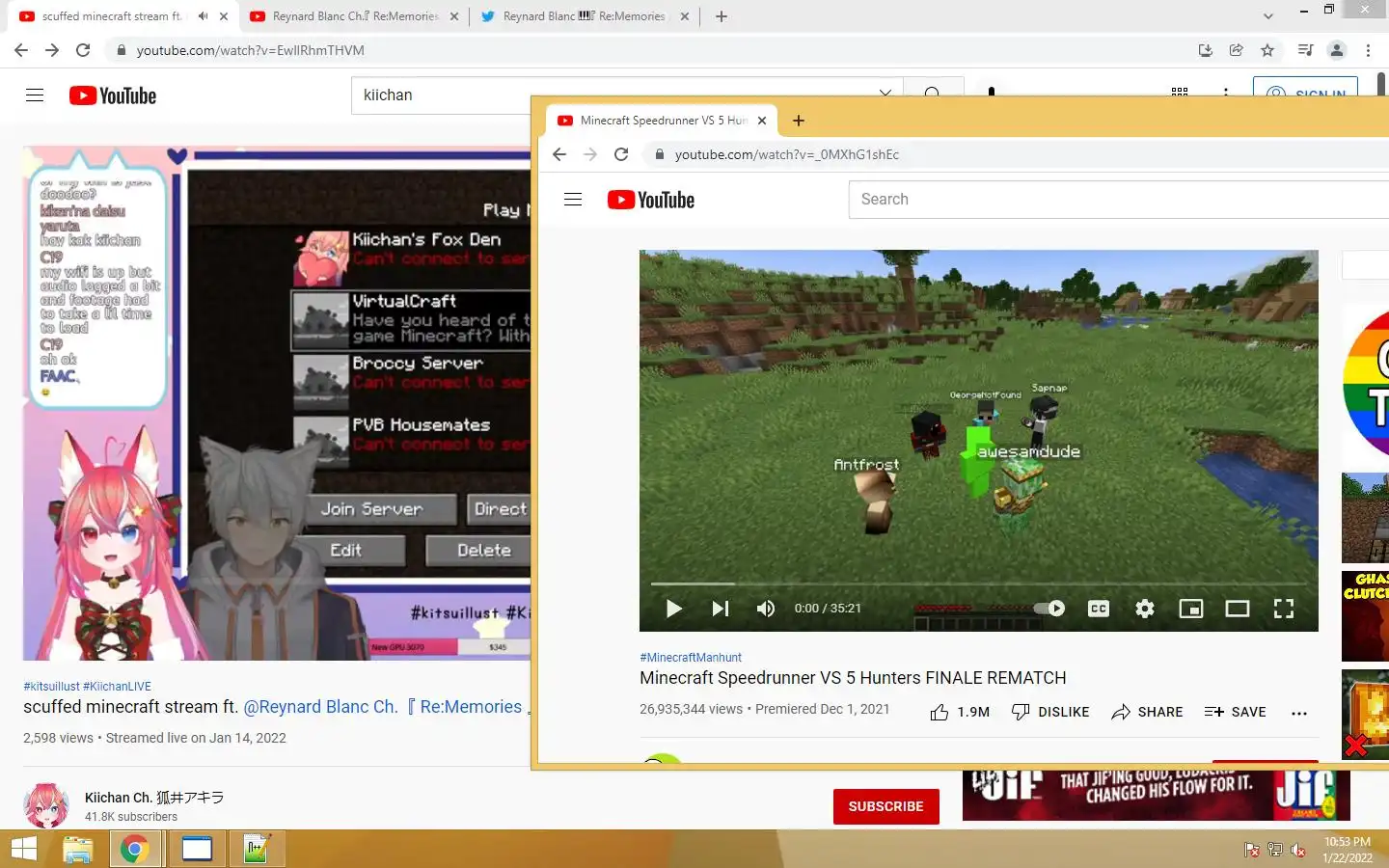Toggle autoplay switch in video player
The height and width of the screenshot is (868, 1389).
[1049, 609]
